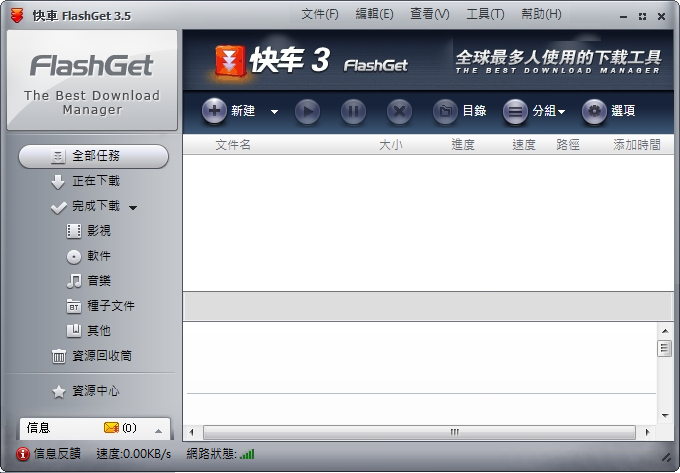Click the Start play button in toolbar
Screen dimensions: 680x473
(307, 112)
